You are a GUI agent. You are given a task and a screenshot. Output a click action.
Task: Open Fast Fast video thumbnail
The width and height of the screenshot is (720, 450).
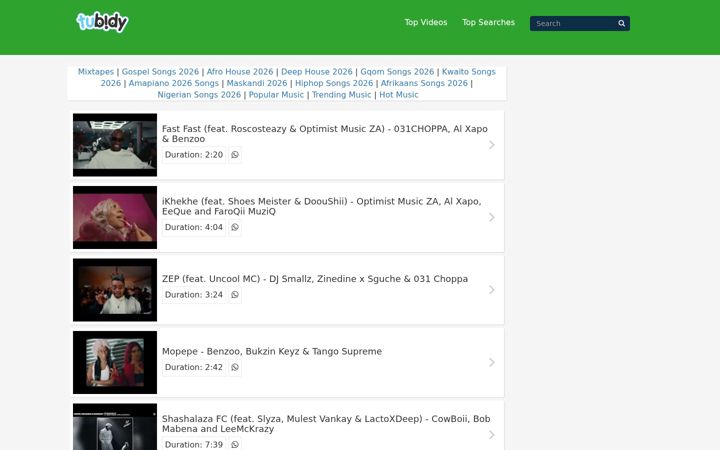115,145
